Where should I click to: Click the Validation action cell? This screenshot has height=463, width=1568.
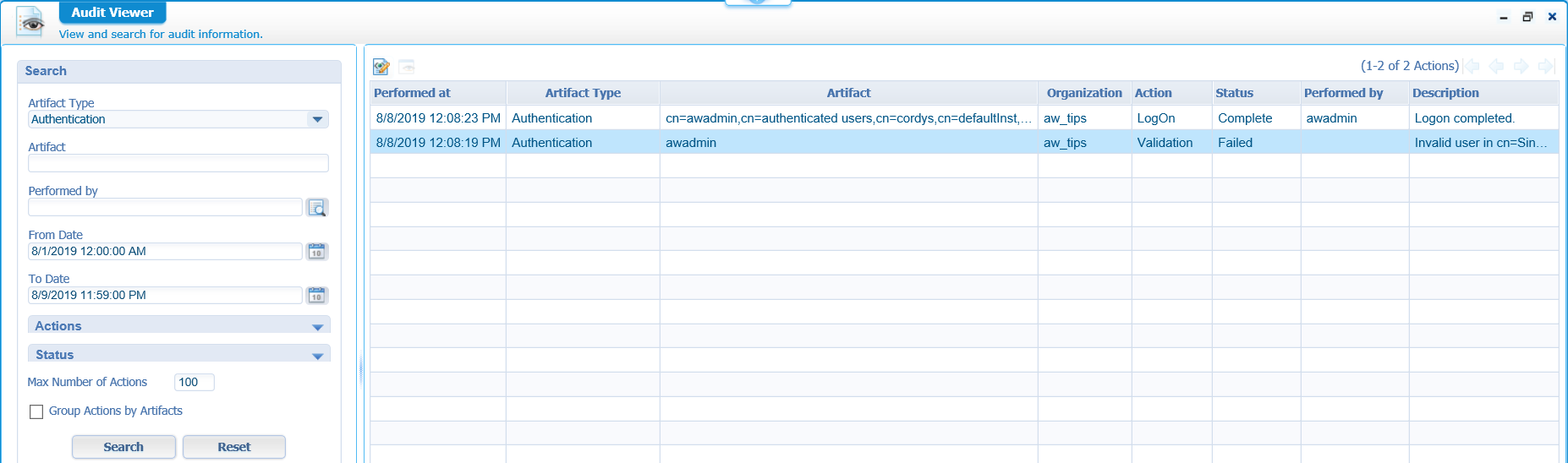click(x=1171, y=143)
